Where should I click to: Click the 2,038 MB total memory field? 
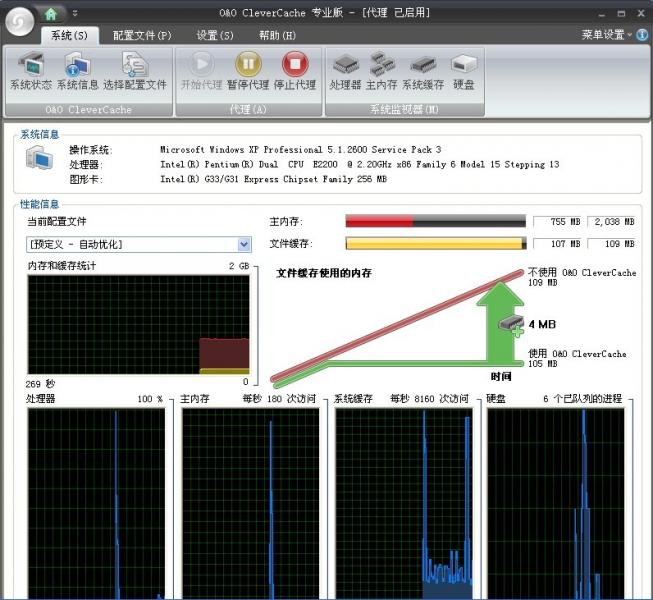(x=611, y=222)
